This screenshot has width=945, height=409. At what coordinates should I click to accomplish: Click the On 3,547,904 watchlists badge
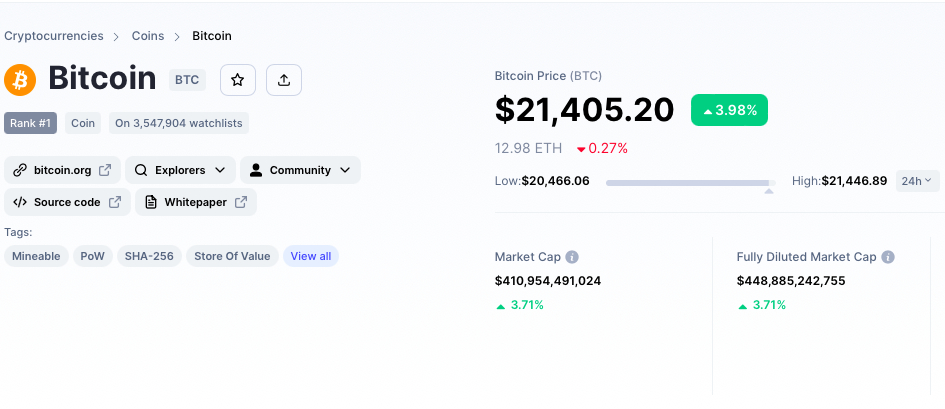(179, 123)
